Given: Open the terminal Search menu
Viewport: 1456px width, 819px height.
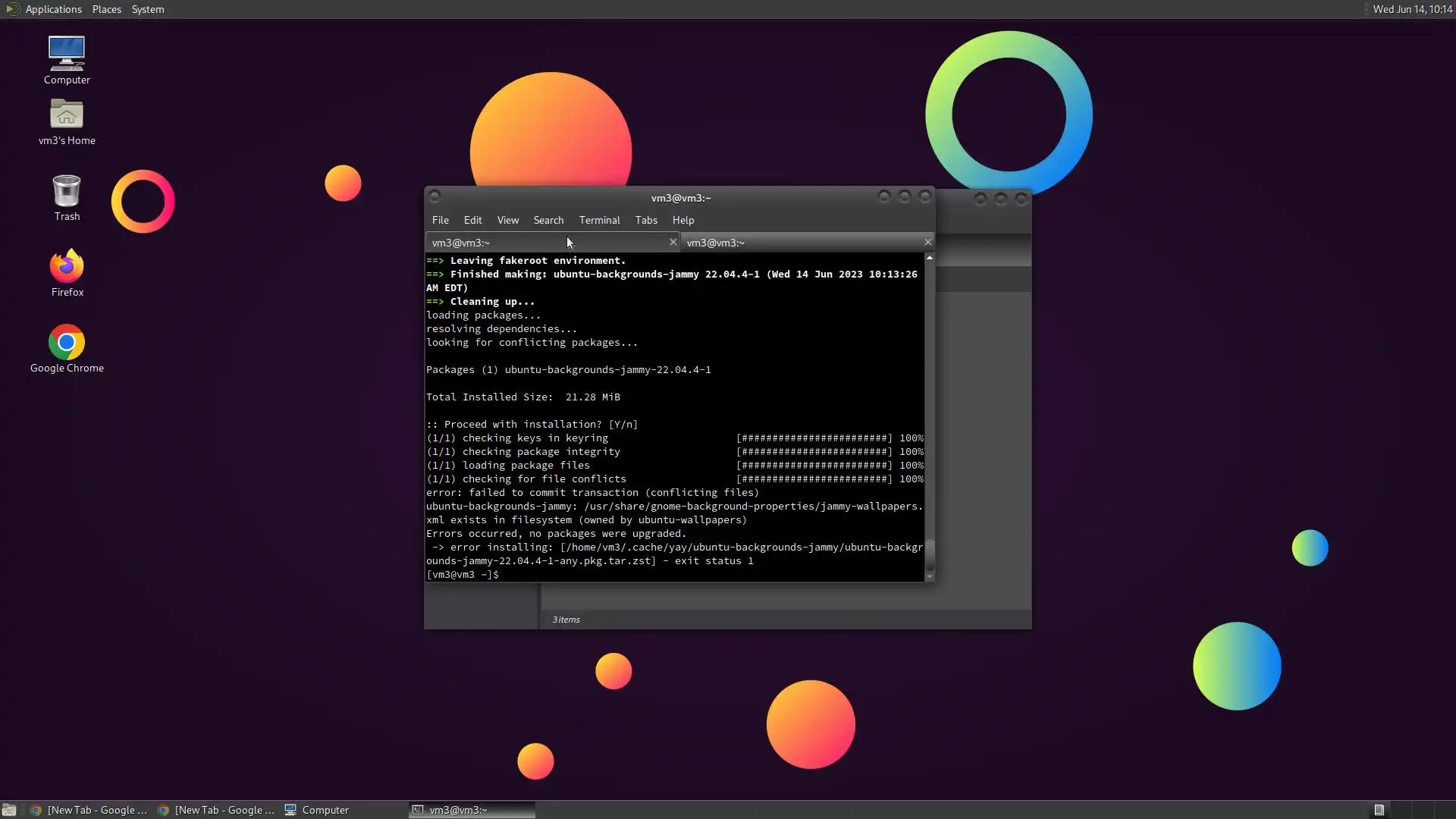Looking at the screenshot, I should coord(548,220).
